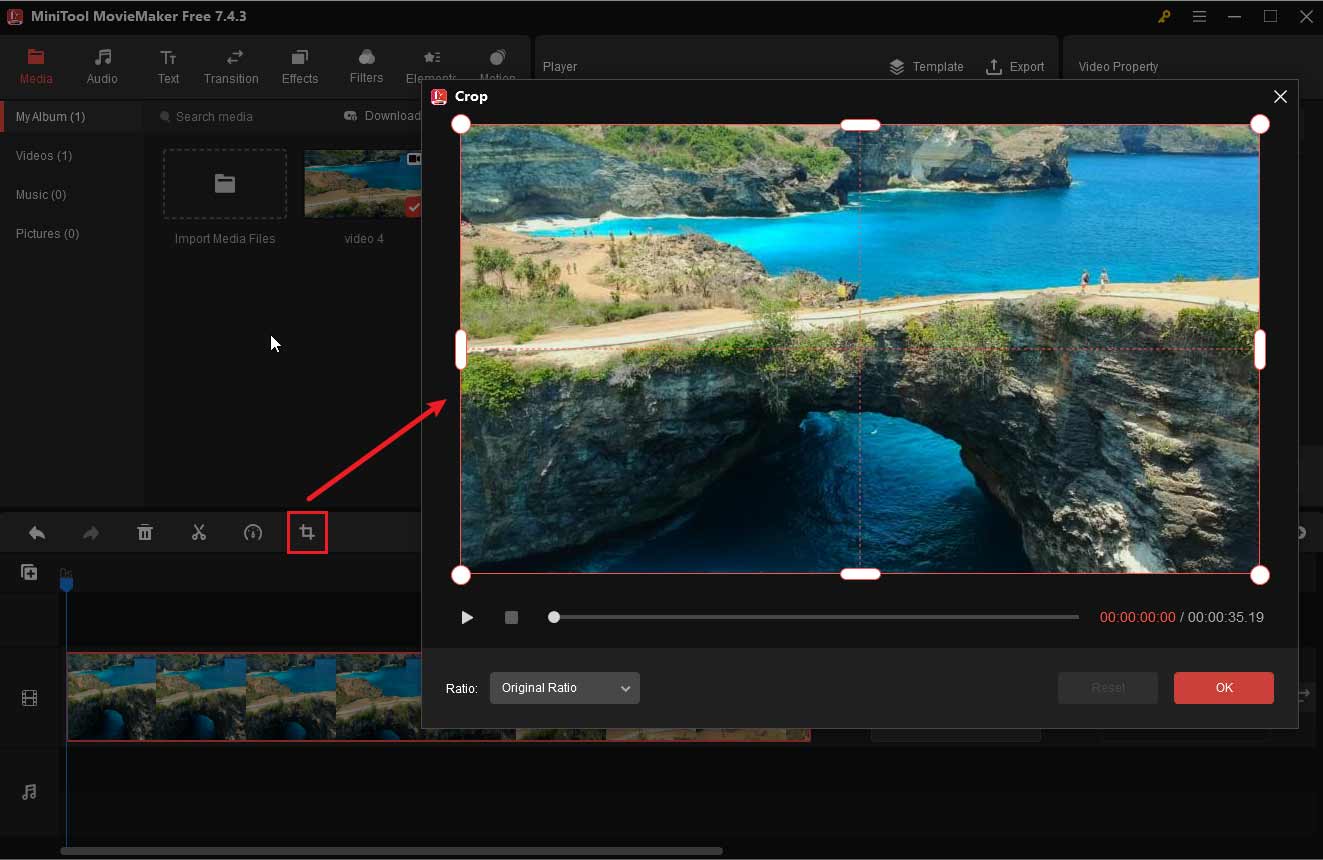Viewport: 1323px width, 860px height.
Task: Select Pictures (0) category
Action: pyautogui.click(x=47, y=234)
